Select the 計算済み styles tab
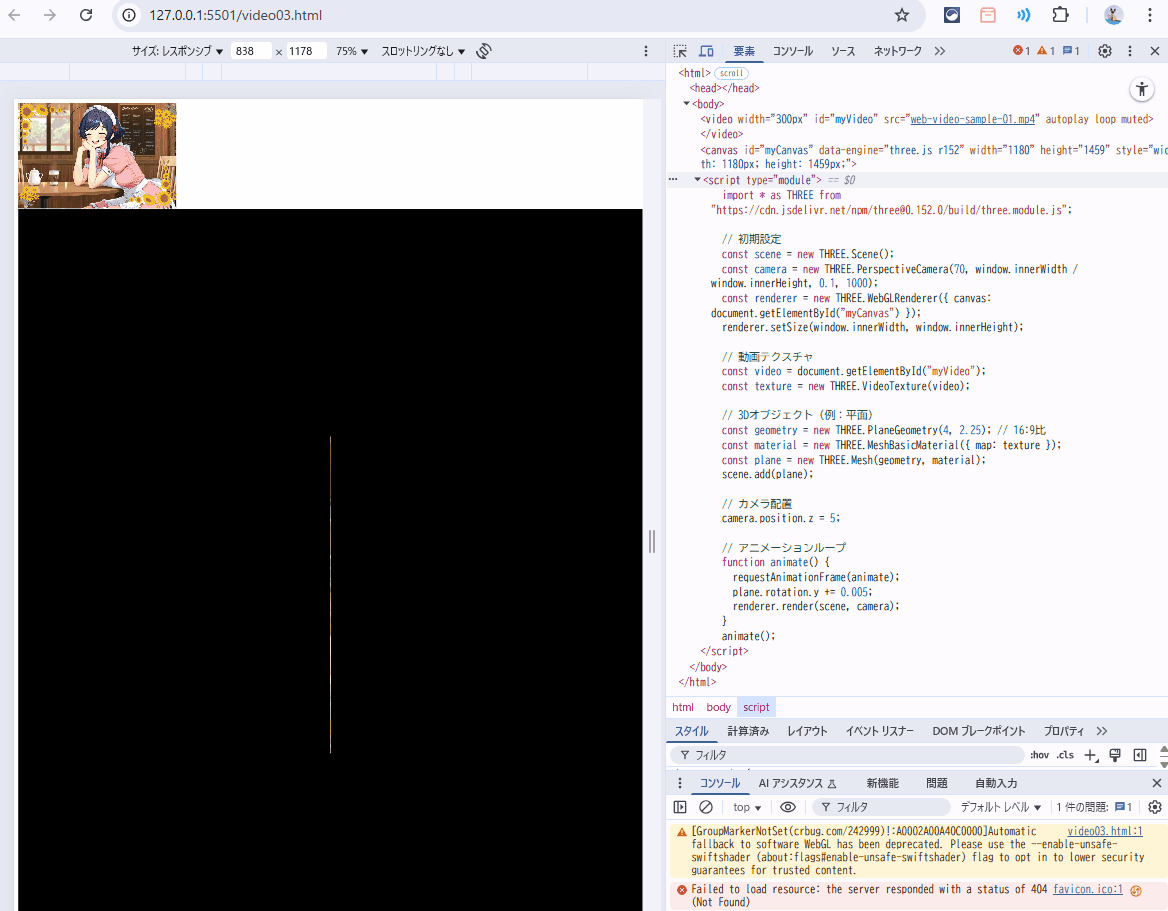The image size is (1168, 911). 748,731
